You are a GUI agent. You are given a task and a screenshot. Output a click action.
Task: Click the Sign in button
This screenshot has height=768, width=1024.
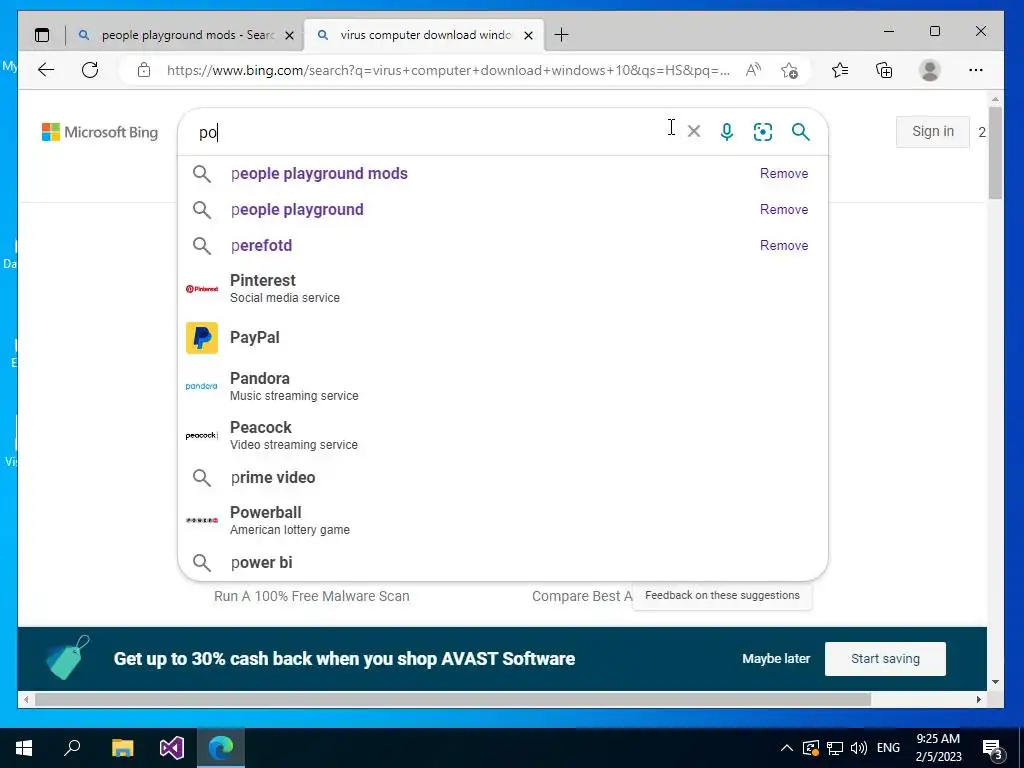[933, 131]
